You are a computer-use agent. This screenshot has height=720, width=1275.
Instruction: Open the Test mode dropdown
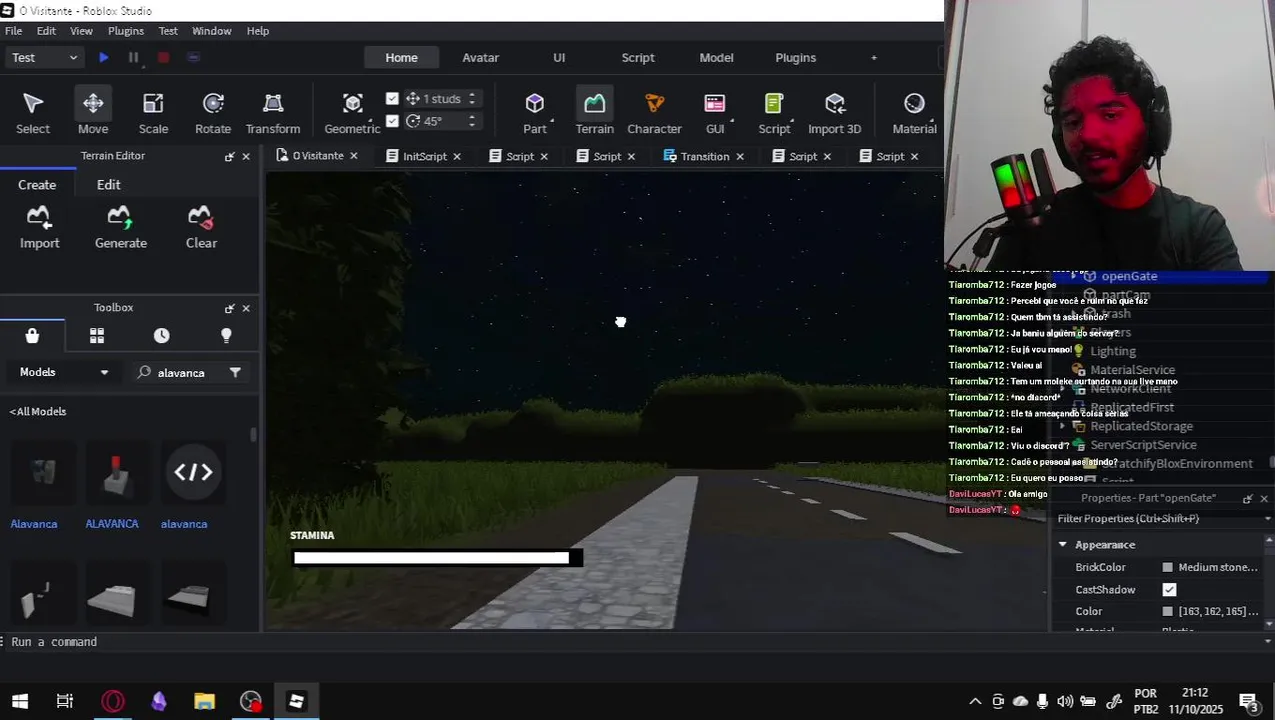(44, 58)
